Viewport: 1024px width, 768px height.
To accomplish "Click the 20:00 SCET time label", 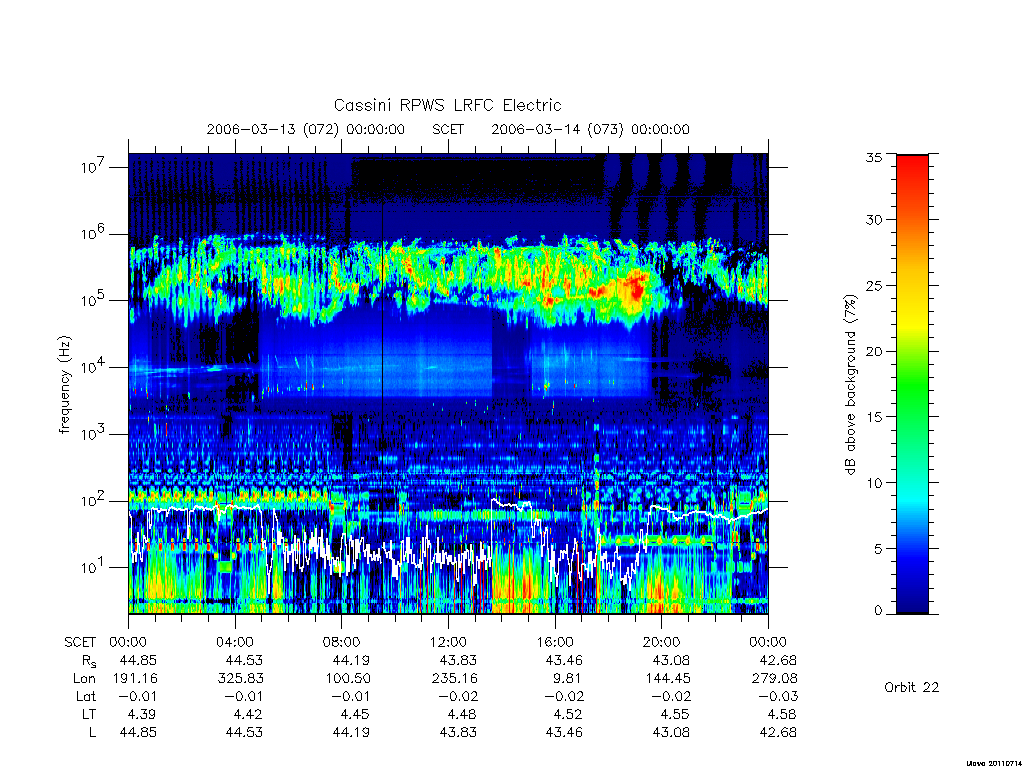I will [661, 642].
